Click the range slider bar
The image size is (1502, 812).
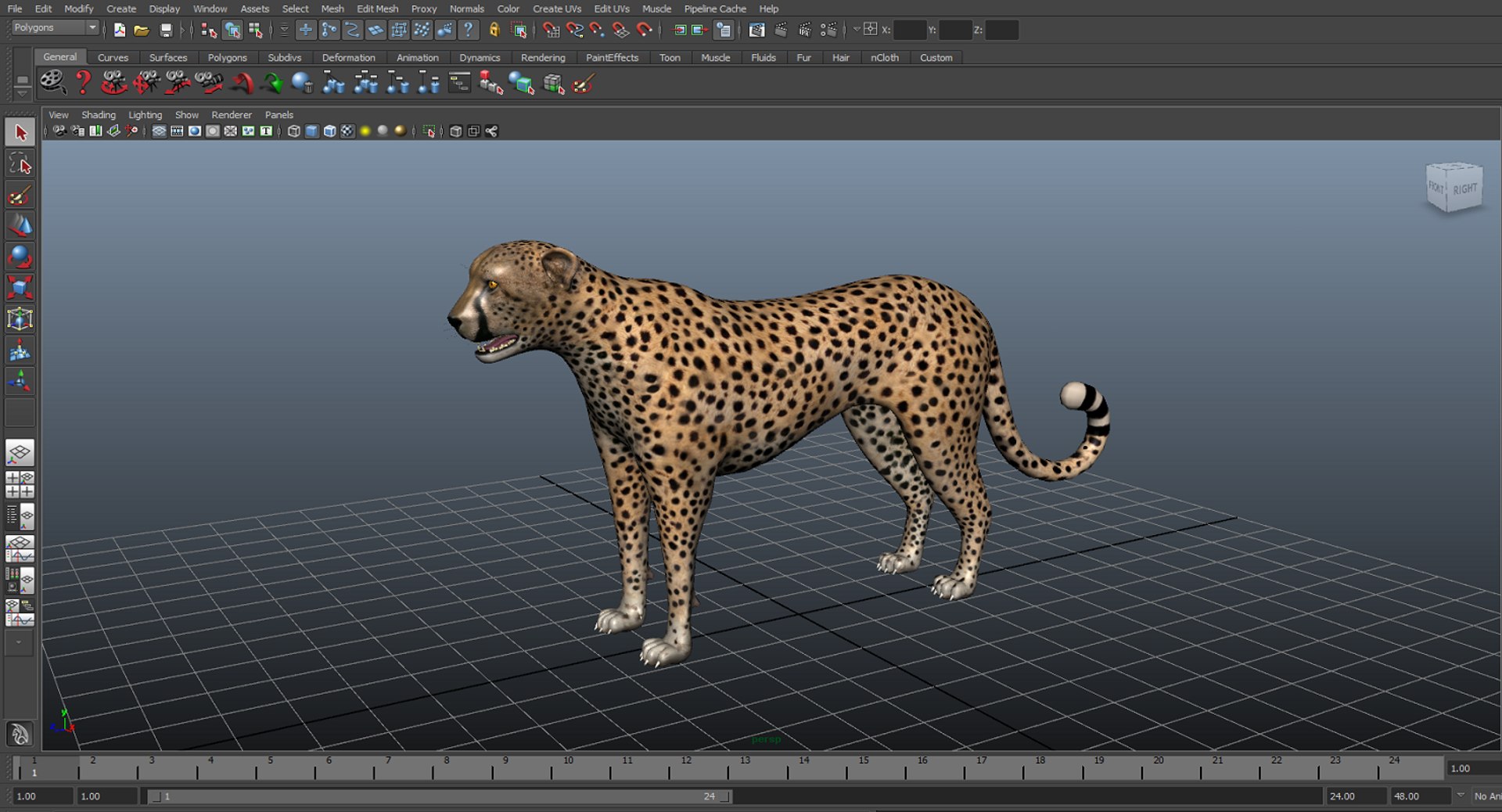click(x=441, y=796)
